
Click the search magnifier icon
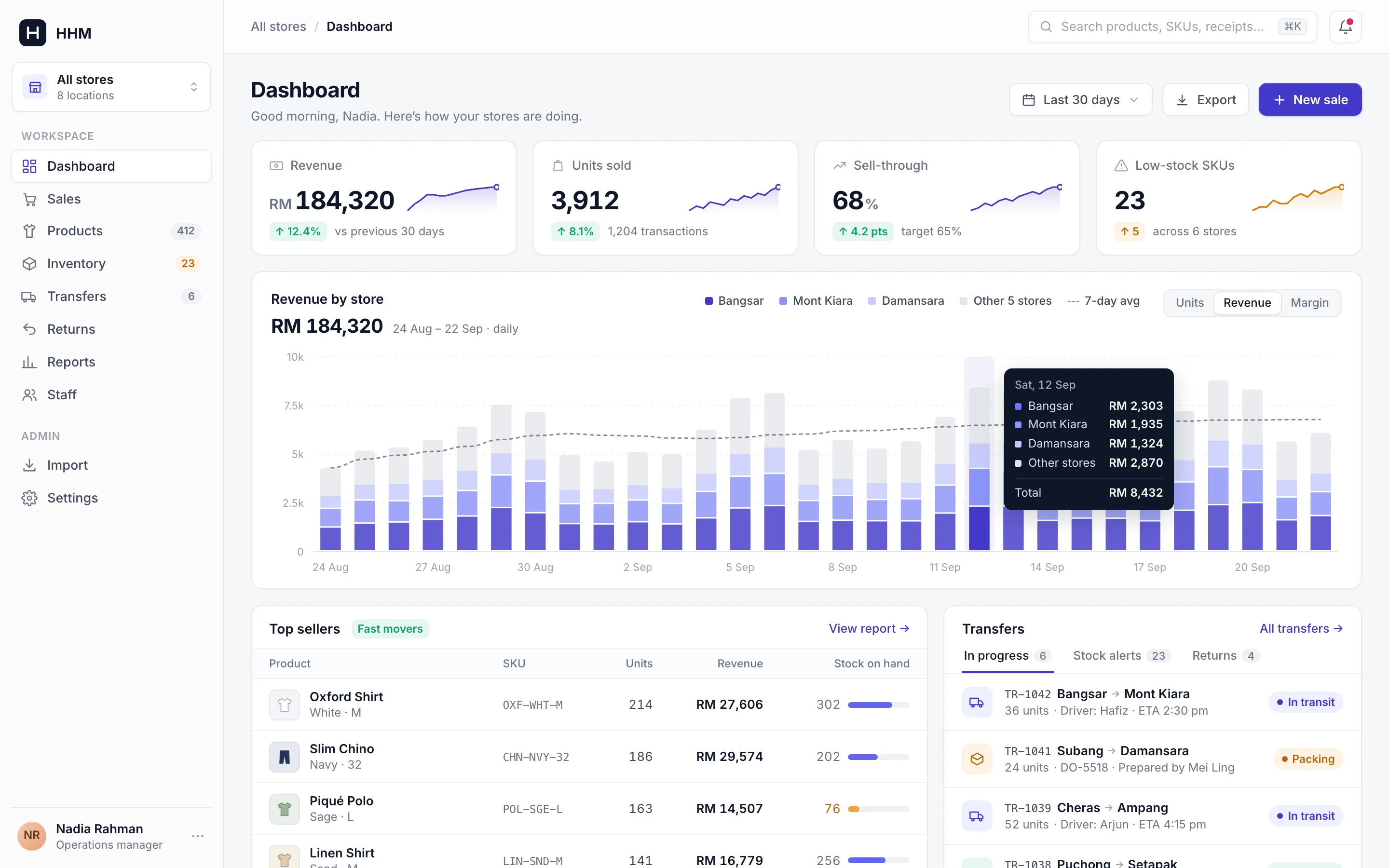click(1046, 27)
